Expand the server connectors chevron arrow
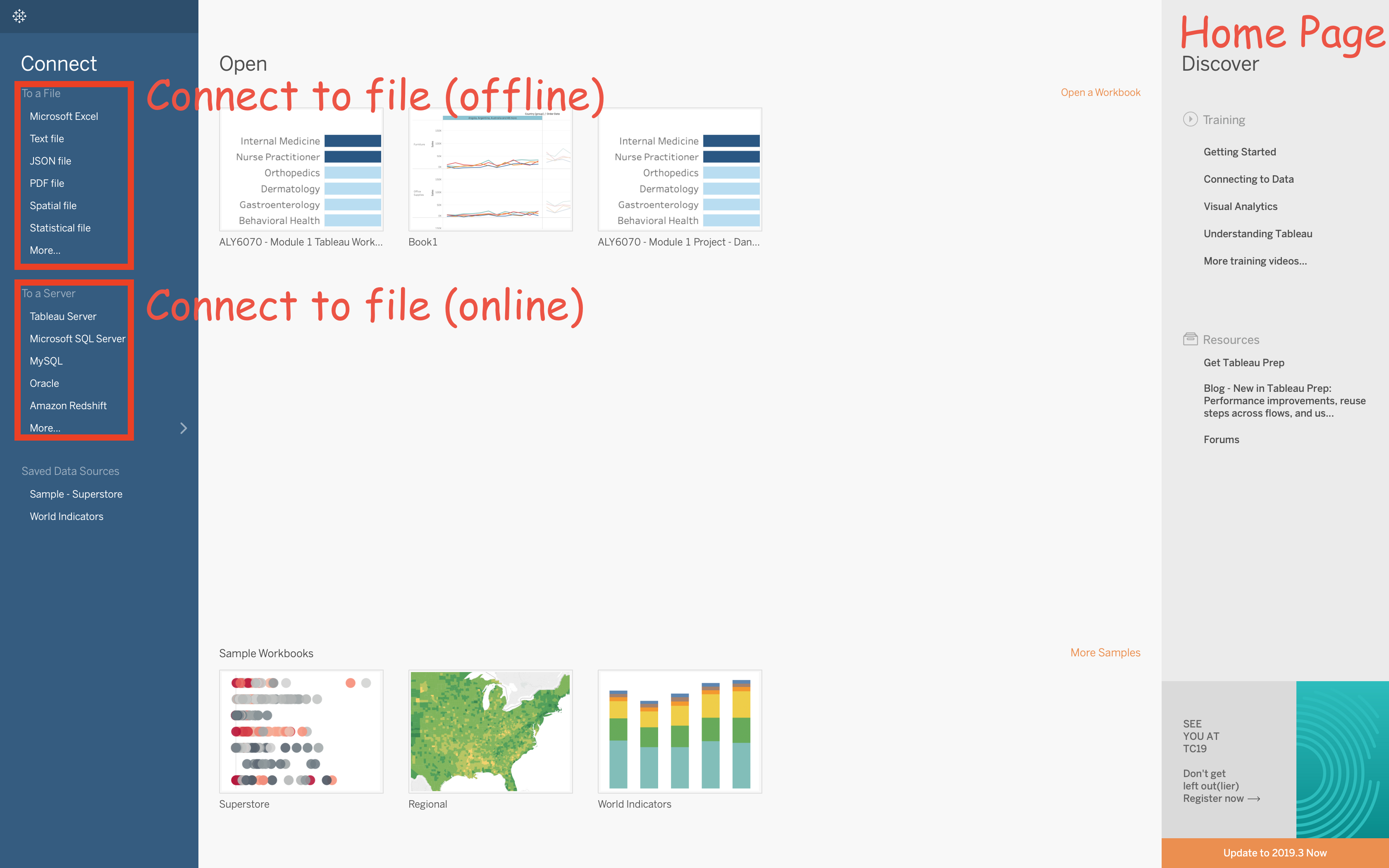The image size is (1389, 868). [x=184, y=428]
